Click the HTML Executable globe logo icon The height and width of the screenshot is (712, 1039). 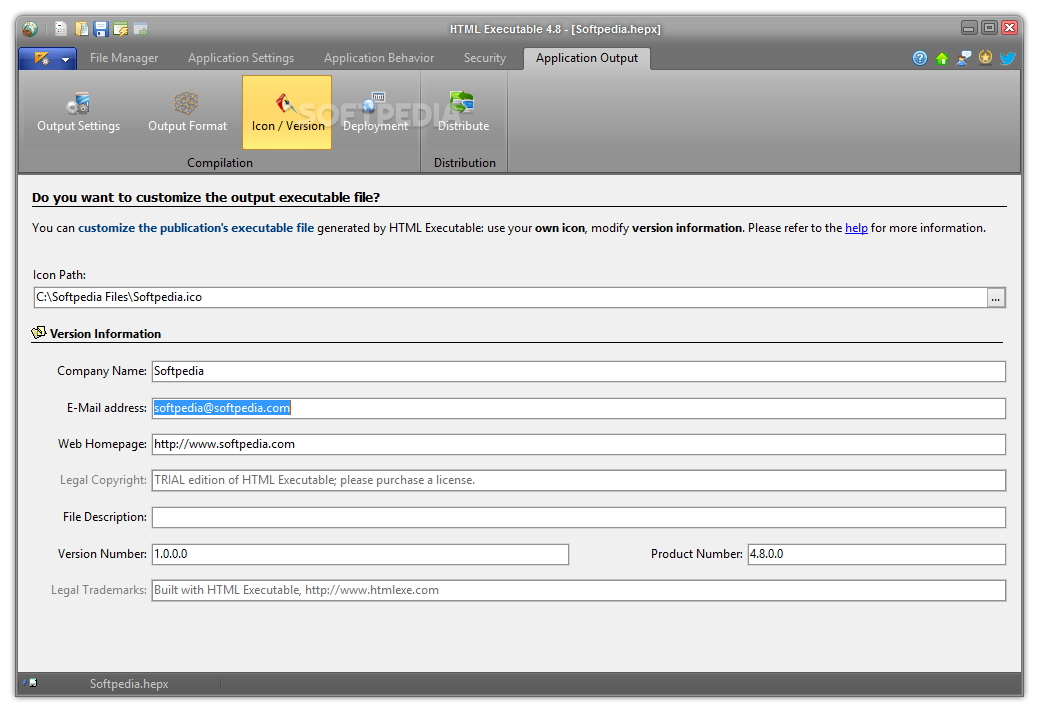[30, 29]
